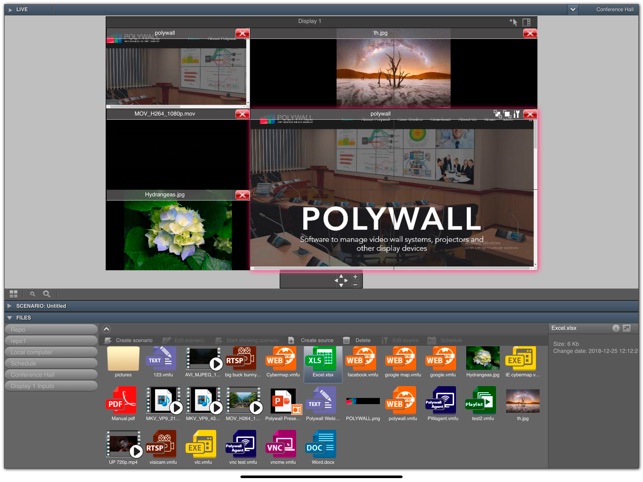Click the plus zoom button below the display
This screenshot has width=643, height=482.
(x=355, y=277)
